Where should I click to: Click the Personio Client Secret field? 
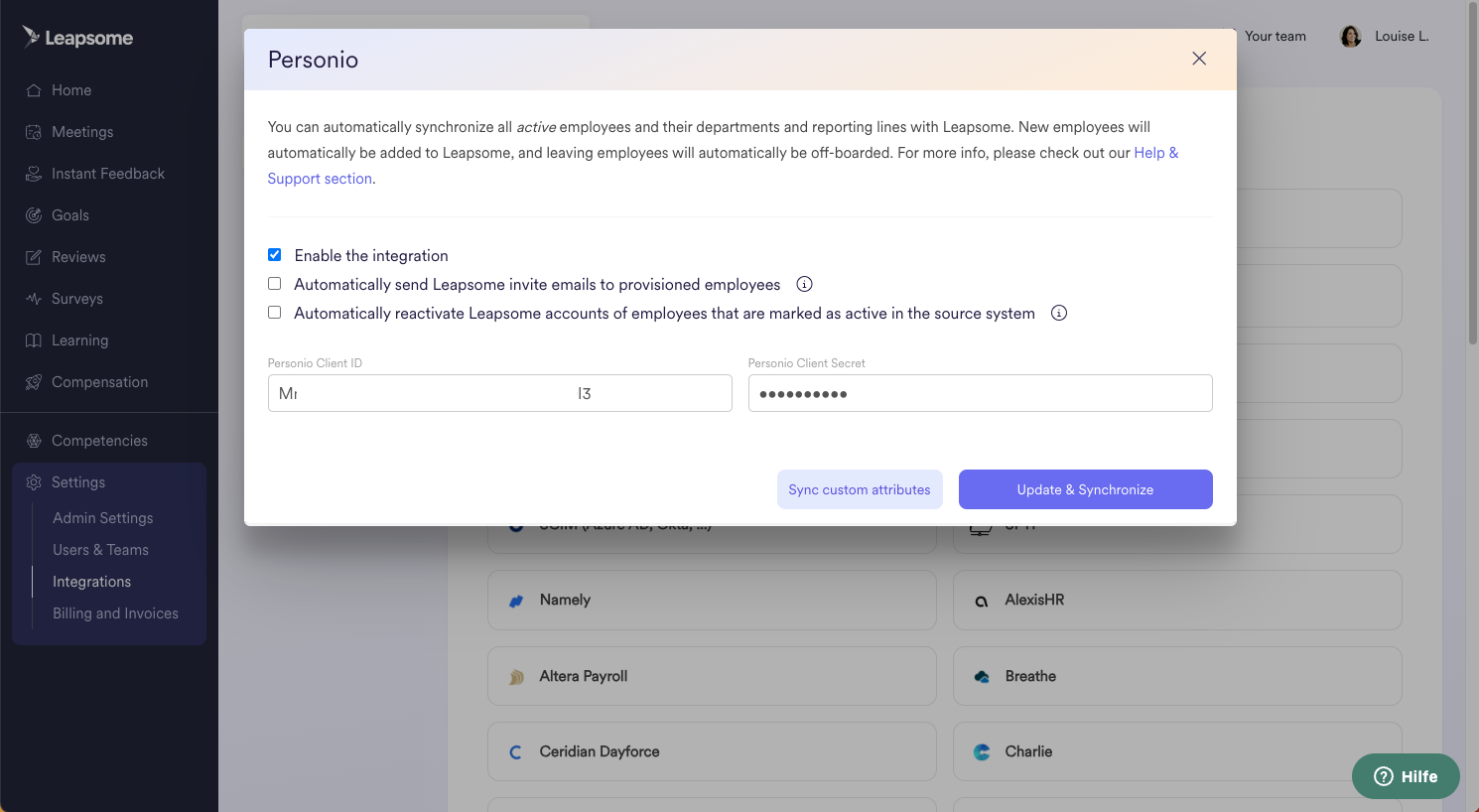pos(981,393)
